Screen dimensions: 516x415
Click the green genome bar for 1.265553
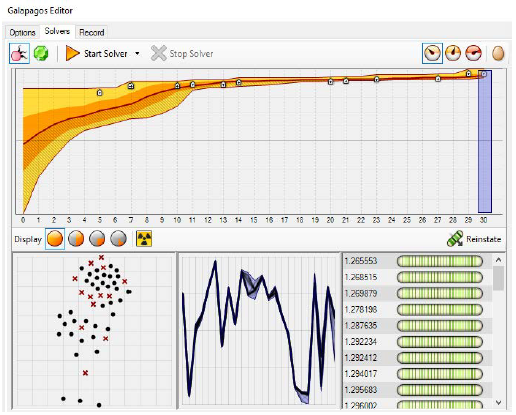pyautogui.click(x=440, y=261)
